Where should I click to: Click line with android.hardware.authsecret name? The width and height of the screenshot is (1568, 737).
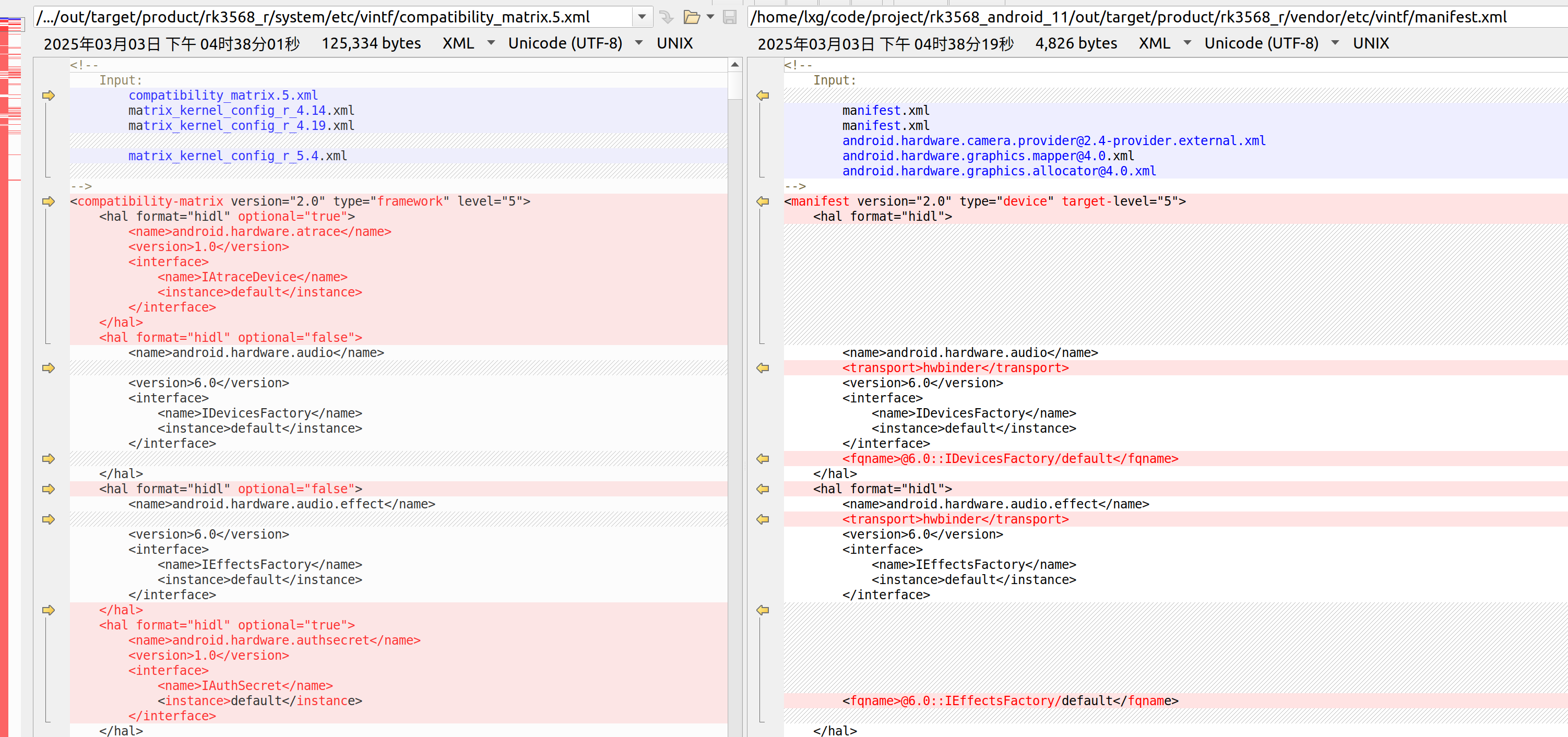click(275, 640)
